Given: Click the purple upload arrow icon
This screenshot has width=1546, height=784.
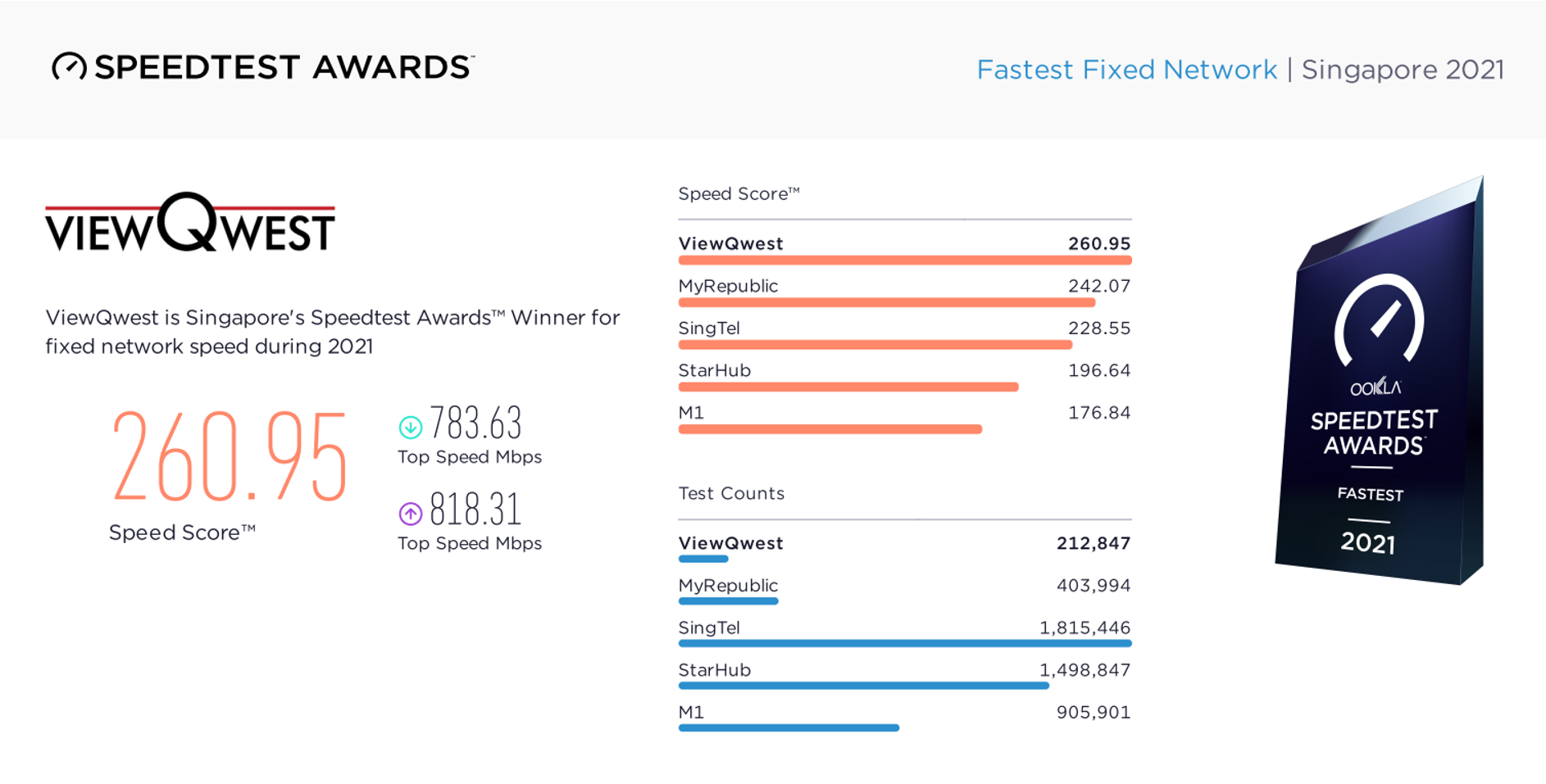Looking at the screenshot, I should click(411, 514).
